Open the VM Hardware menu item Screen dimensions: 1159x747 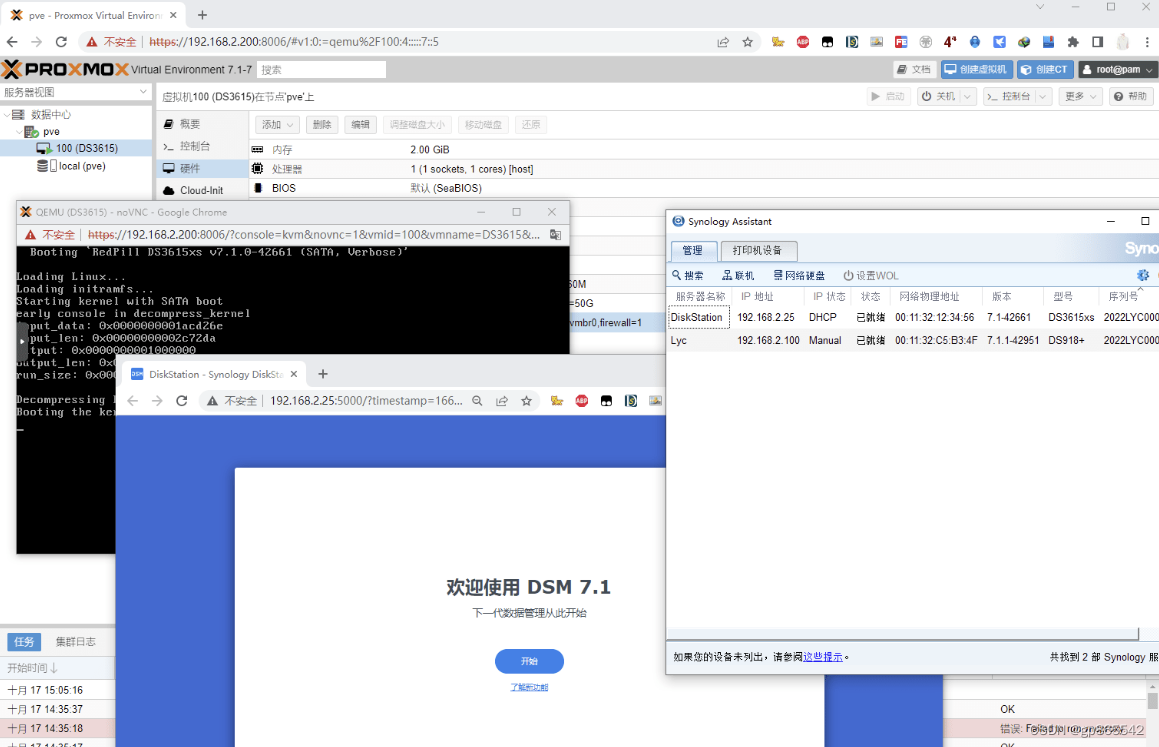202,168
